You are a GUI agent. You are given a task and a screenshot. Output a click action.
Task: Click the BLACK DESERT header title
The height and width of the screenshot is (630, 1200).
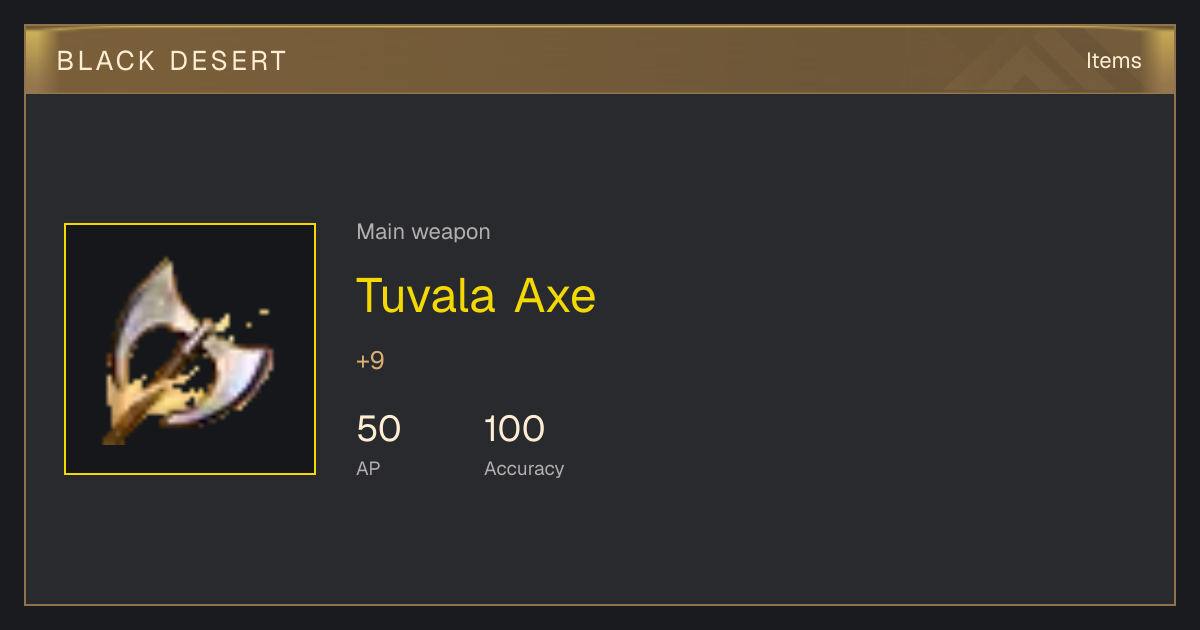tap(172, 61)
